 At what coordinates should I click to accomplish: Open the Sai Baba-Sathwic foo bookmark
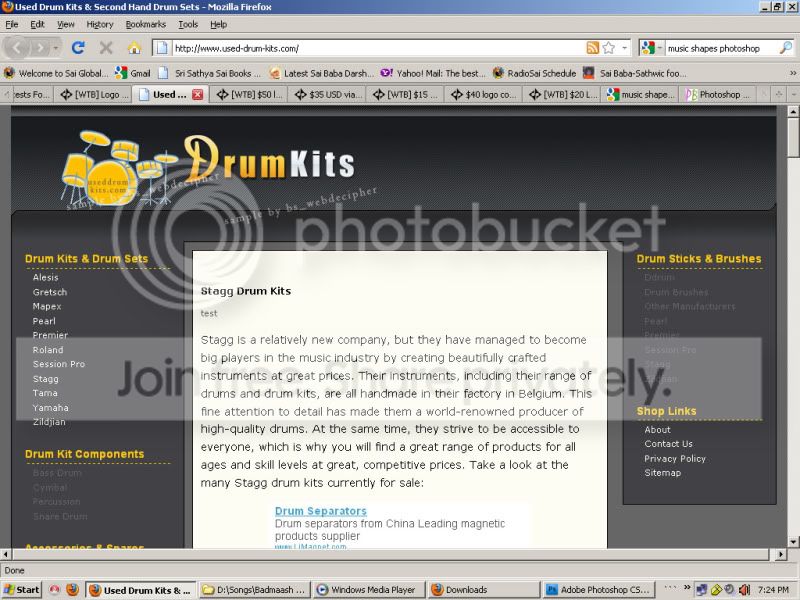635,73
